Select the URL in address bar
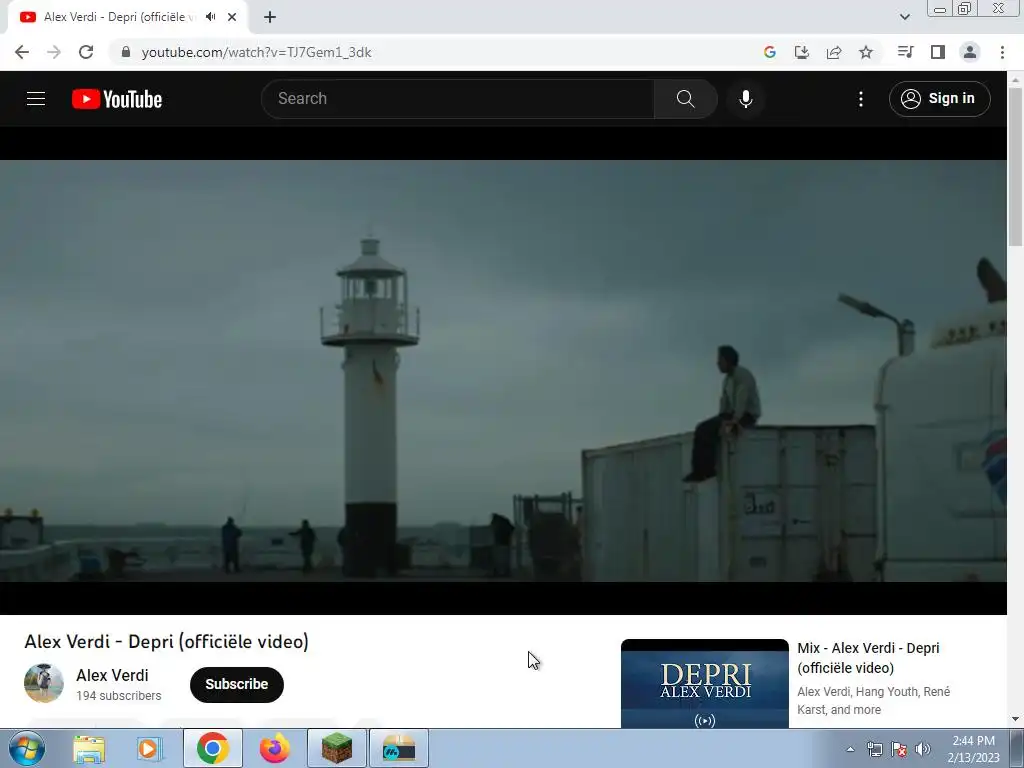Screen dimensions: 1024x768 tap(256, 52)
